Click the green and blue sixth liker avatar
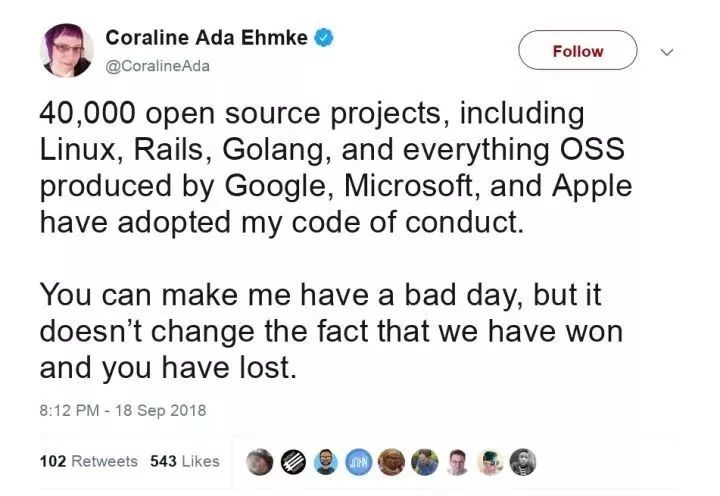 pyautogui.click(x=425, y=461)
